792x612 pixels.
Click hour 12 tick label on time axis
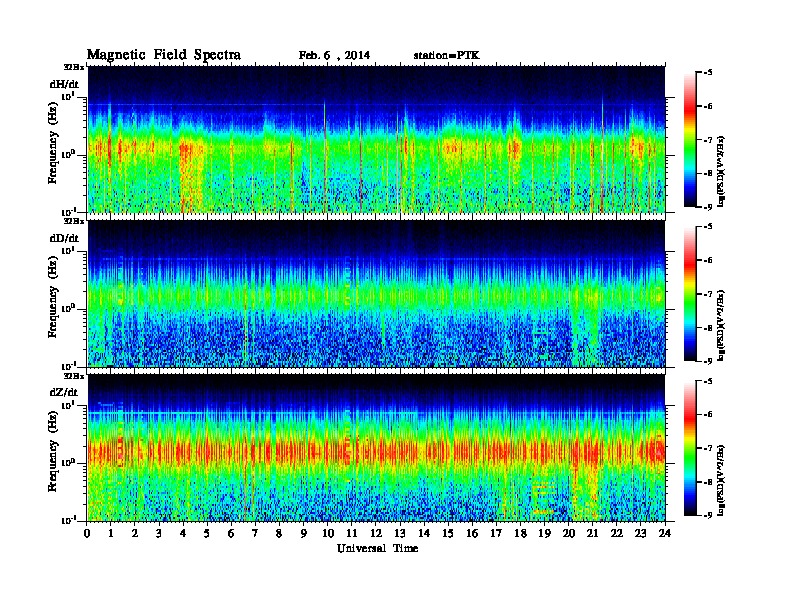pyautogui.click(x=376, y=533)
